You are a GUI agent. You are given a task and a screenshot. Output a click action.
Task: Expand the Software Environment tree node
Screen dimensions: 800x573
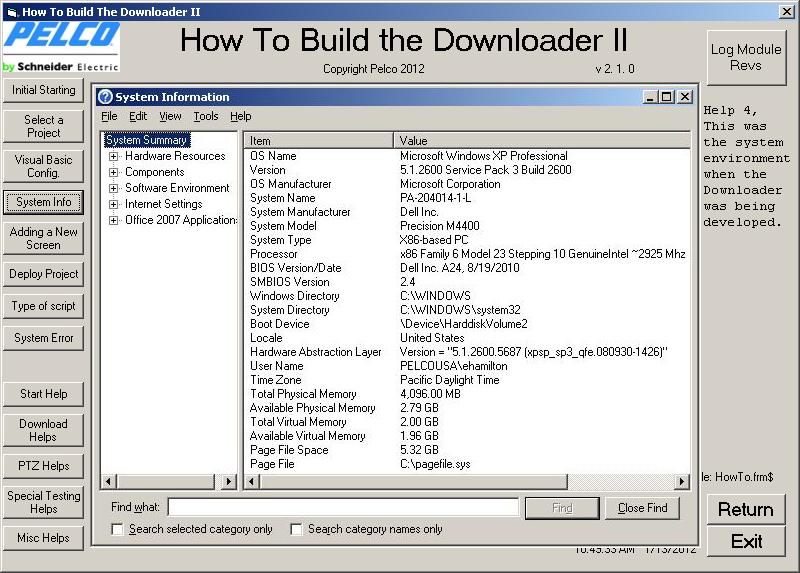[114, 188]
